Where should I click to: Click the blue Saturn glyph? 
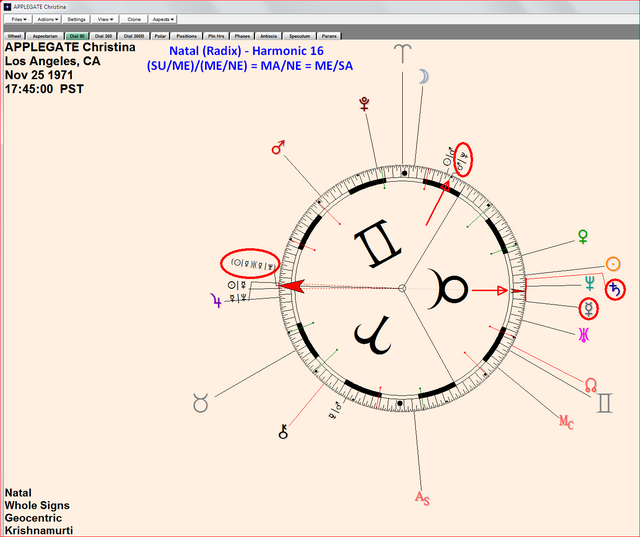click(615, 290)
